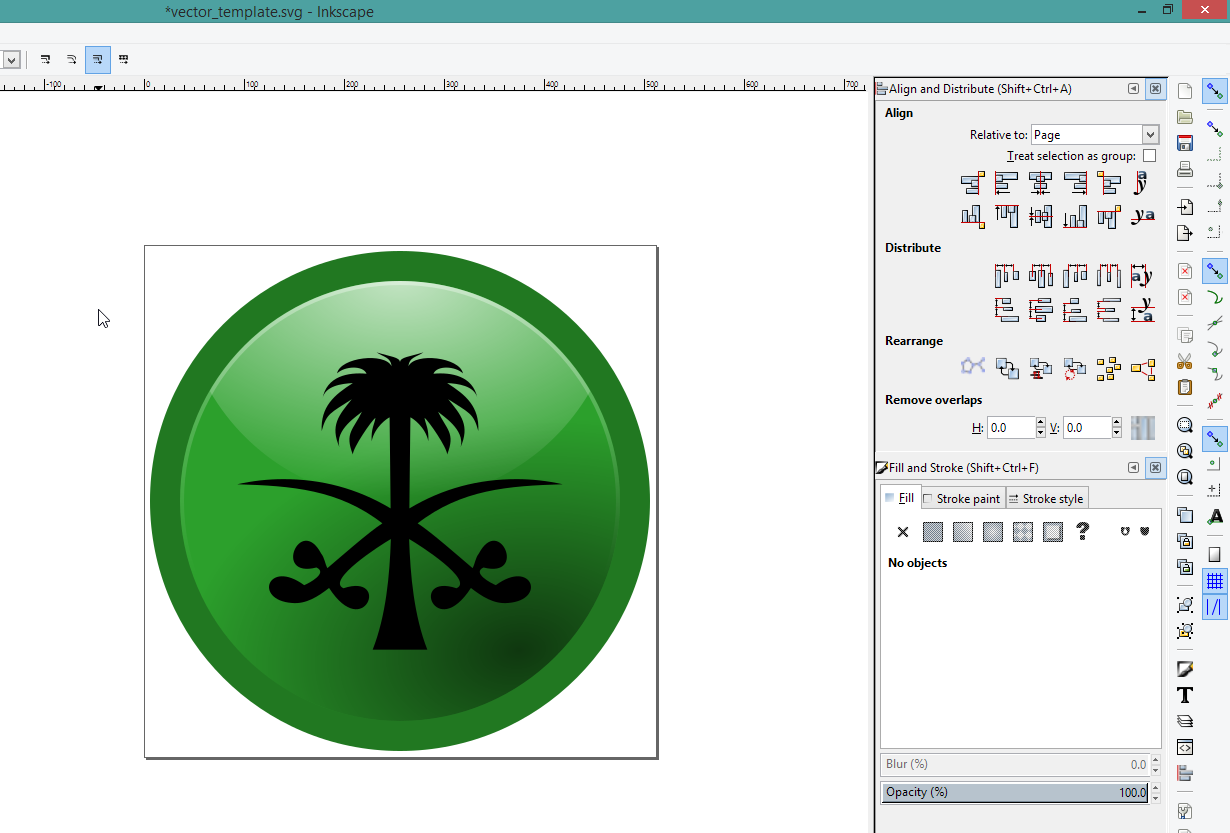Set fill rule to nonzero
The width and height of the screenshot is (1230, 833).
click(1145, 532)
